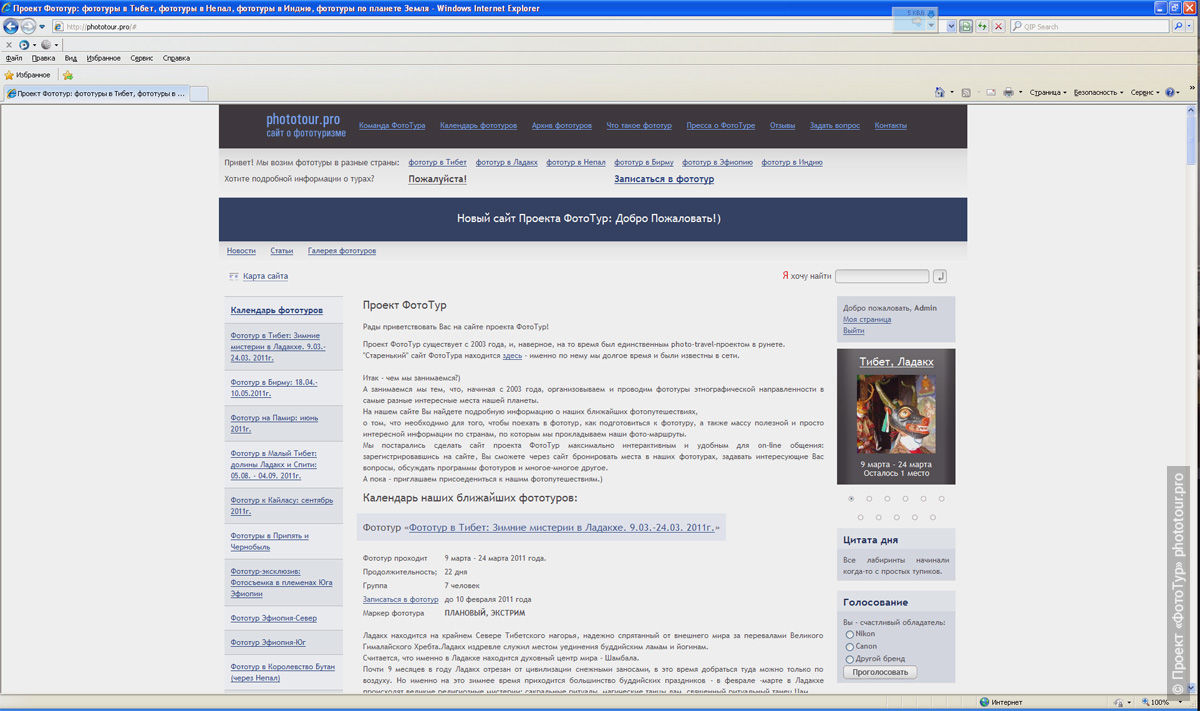This screenshot has width=1200, height=711.
Task: Open the zoom level dropdown arrow
Action: click(1178, 702)
